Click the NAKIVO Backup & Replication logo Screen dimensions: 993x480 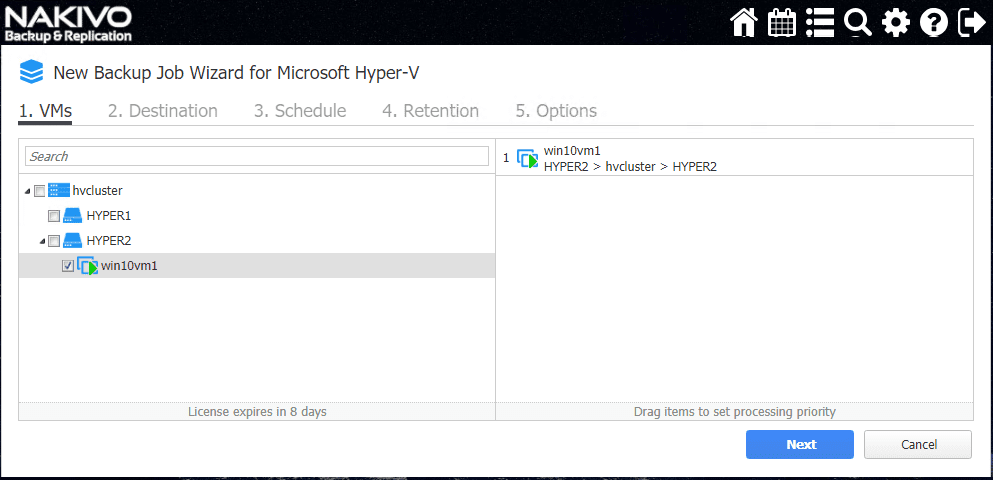[68, 23]
